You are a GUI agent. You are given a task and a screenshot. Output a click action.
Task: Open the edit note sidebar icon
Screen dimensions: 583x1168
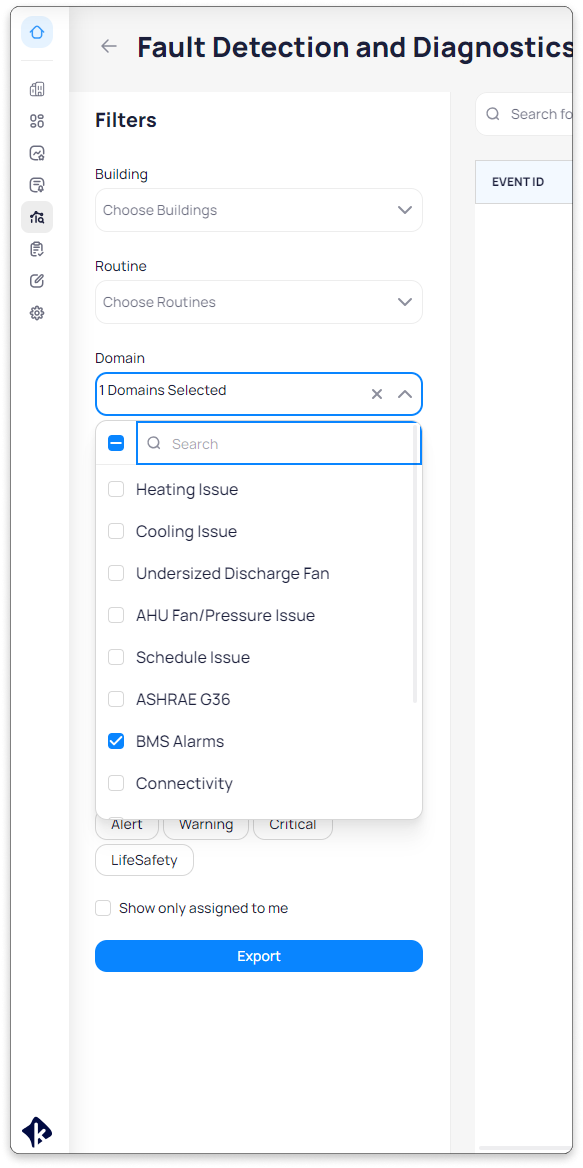[37, 281]
